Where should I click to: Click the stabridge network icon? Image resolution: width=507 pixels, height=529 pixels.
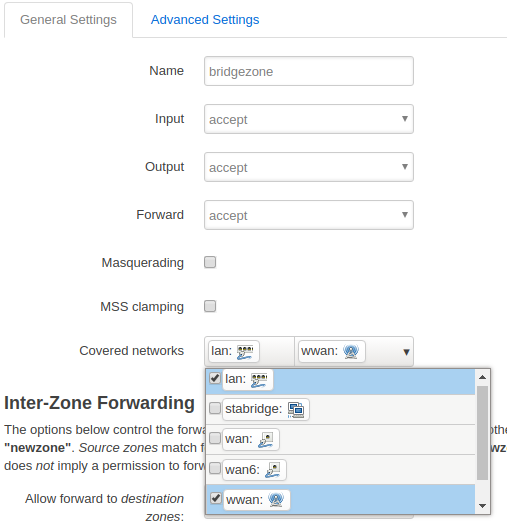click(296, 410)
